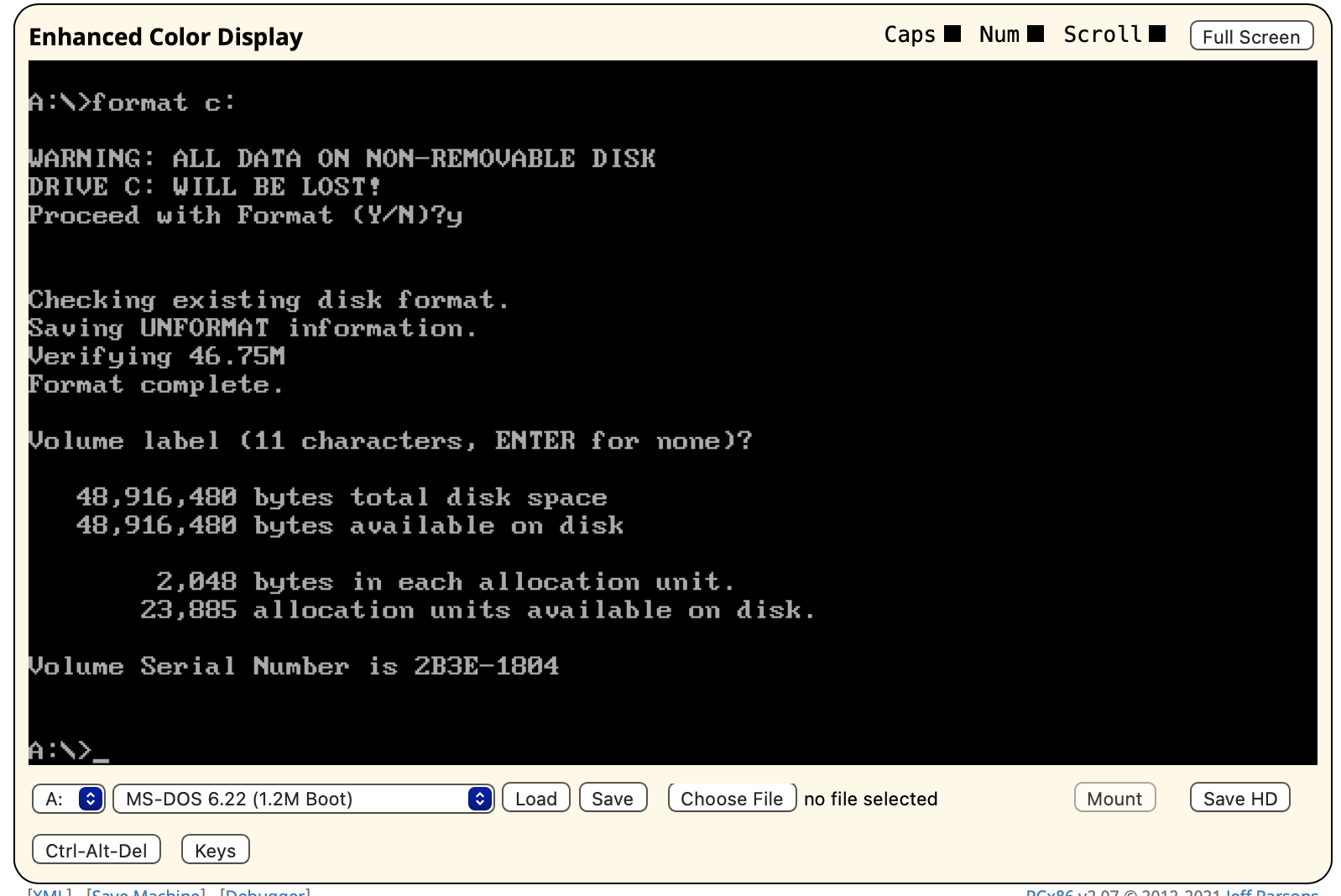Click the XML link

pyautogui.click(x=50, y=891)
